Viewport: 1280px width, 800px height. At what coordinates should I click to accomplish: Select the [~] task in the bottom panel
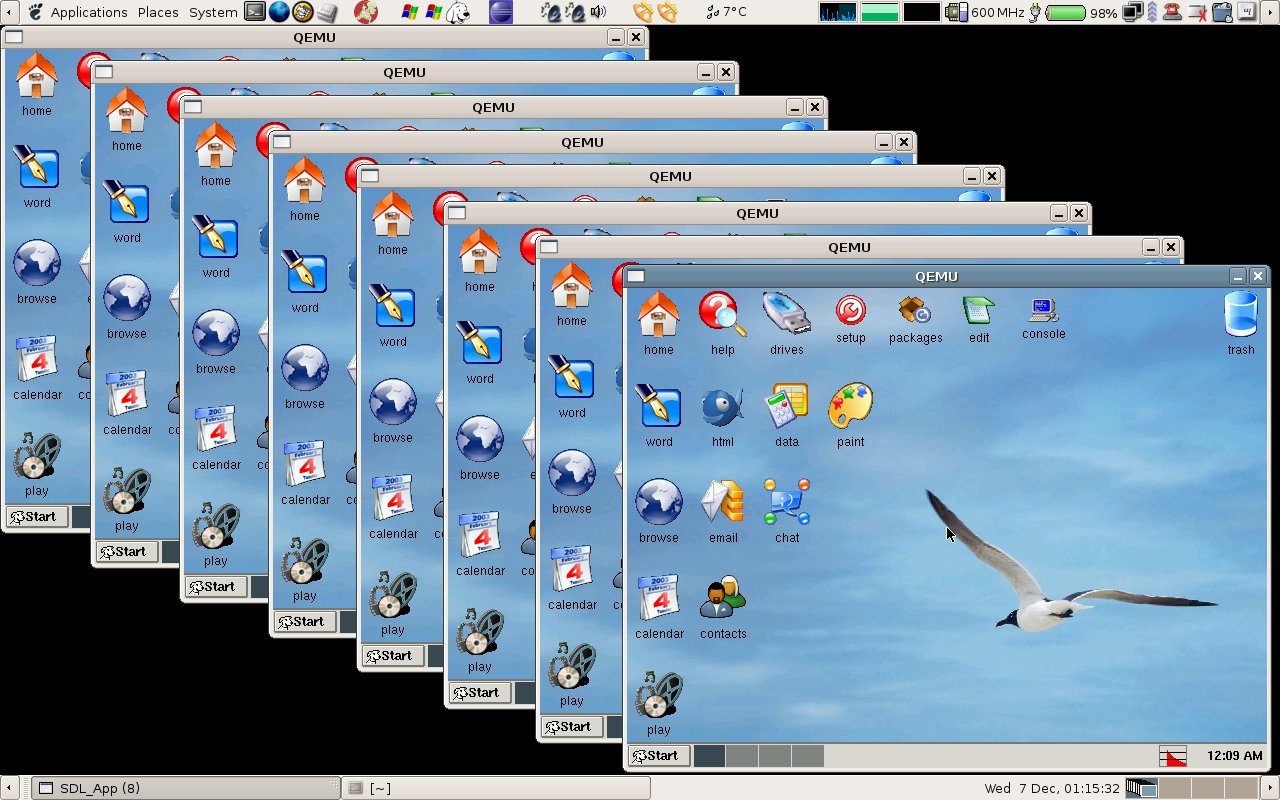495,788
